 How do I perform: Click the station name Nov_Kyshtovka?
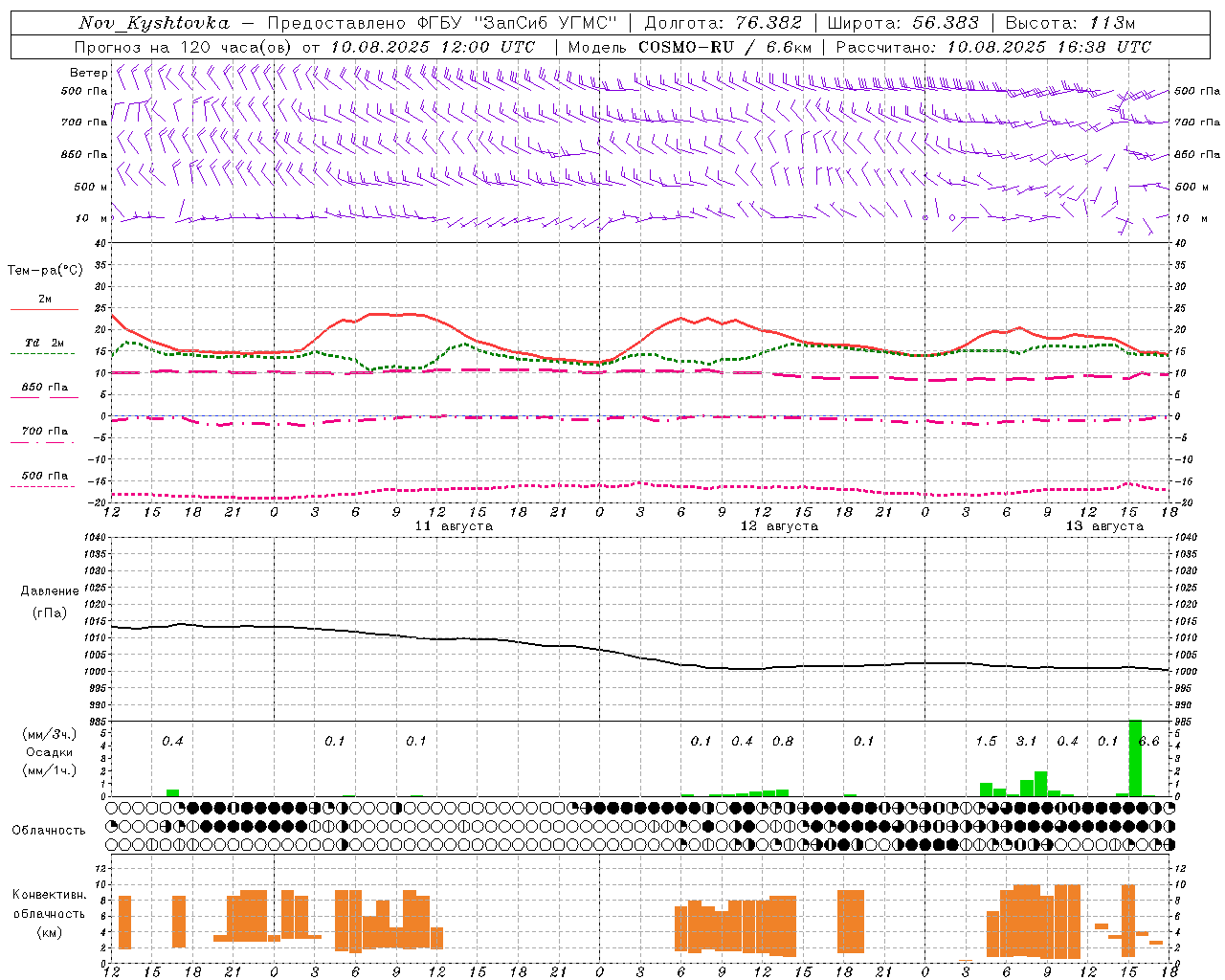[x=154, y=23]
